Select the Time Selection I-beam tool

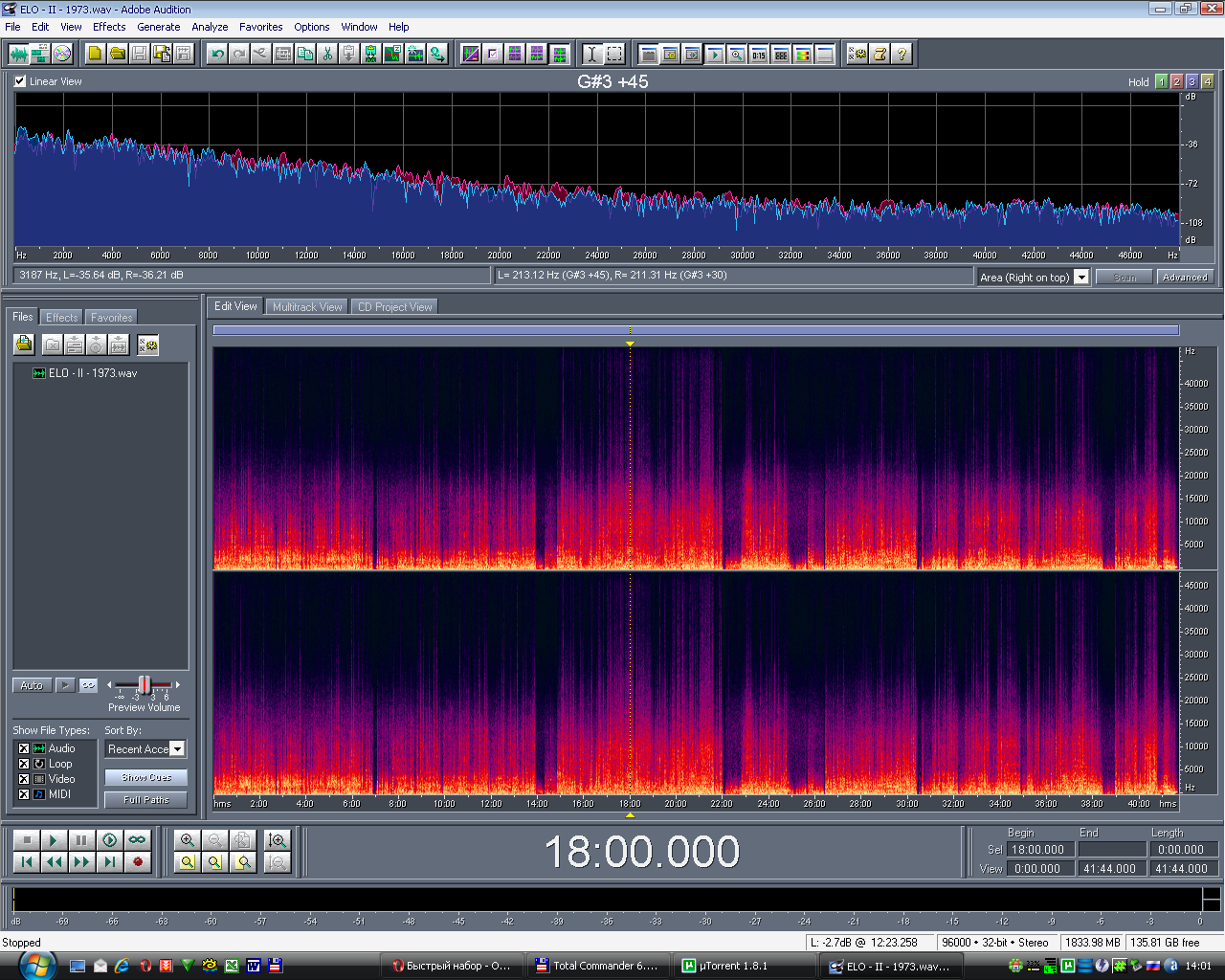coord(591,55)
